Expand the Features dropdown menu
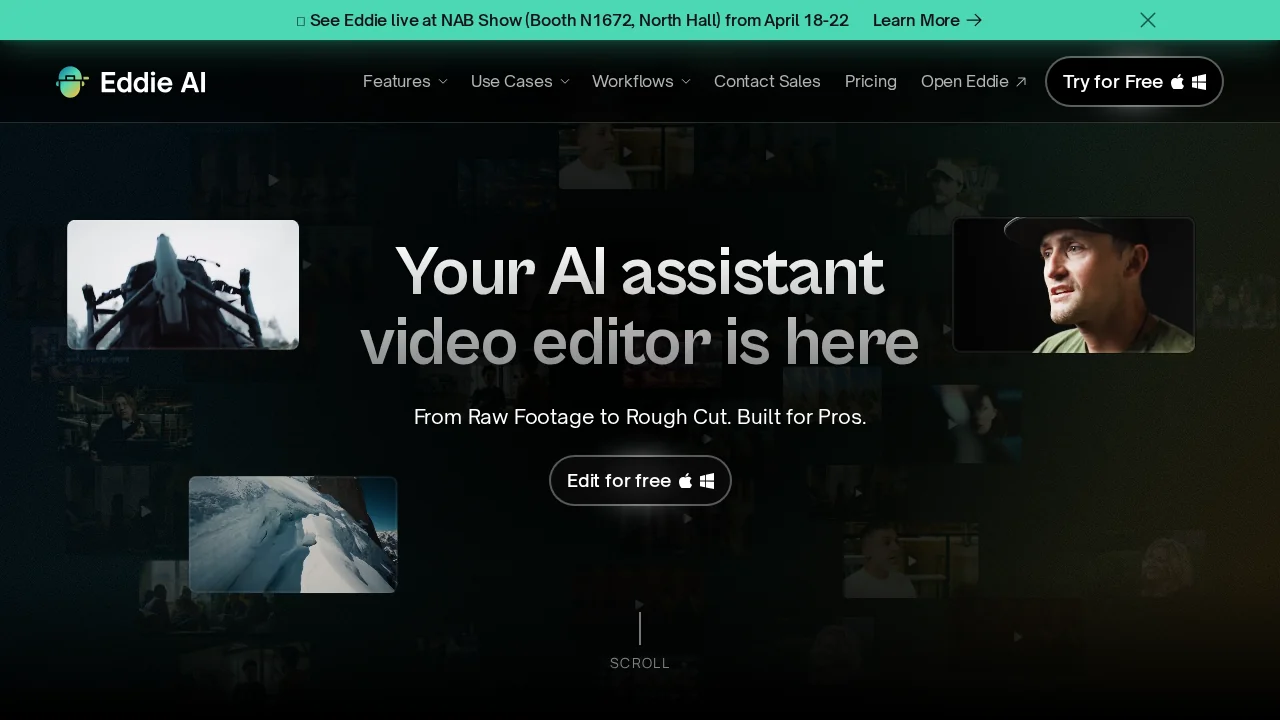 coord(405,82)
